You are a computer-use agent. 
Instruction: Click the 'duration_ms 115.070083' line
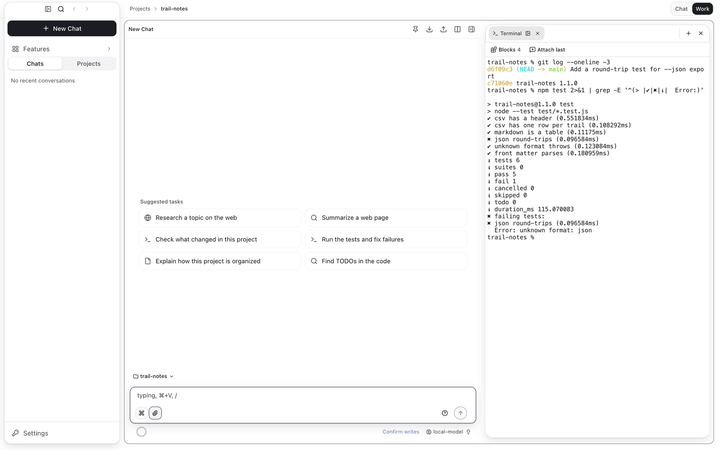[x=530, y=209]
